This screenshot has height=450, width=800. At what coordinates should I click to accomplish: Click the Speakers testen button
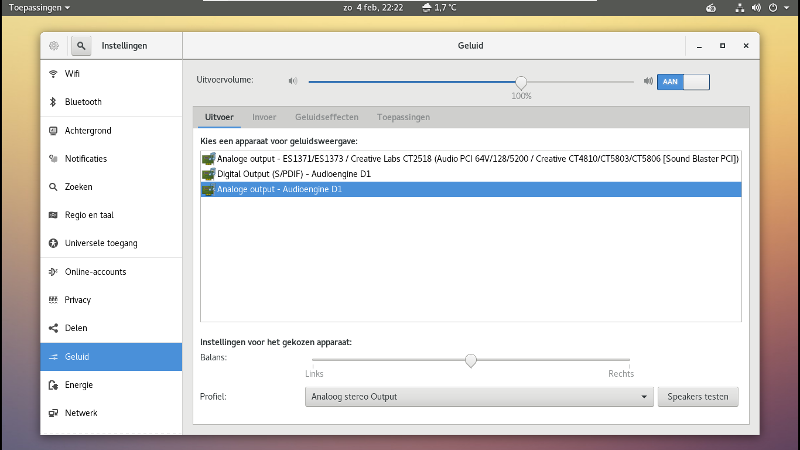[x=698, y=397]
